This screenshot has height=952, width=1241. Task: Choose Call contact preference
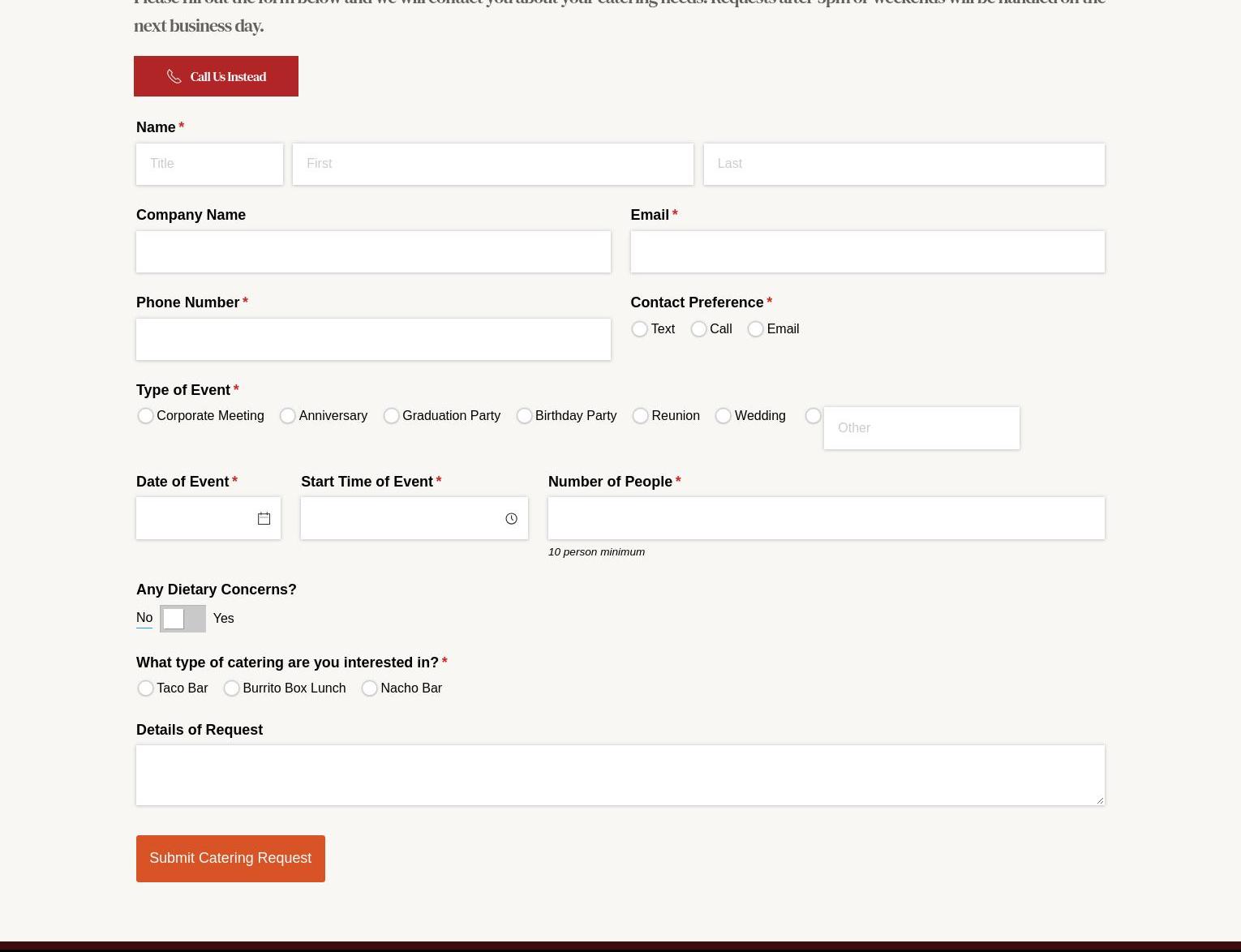pos(698,329)
